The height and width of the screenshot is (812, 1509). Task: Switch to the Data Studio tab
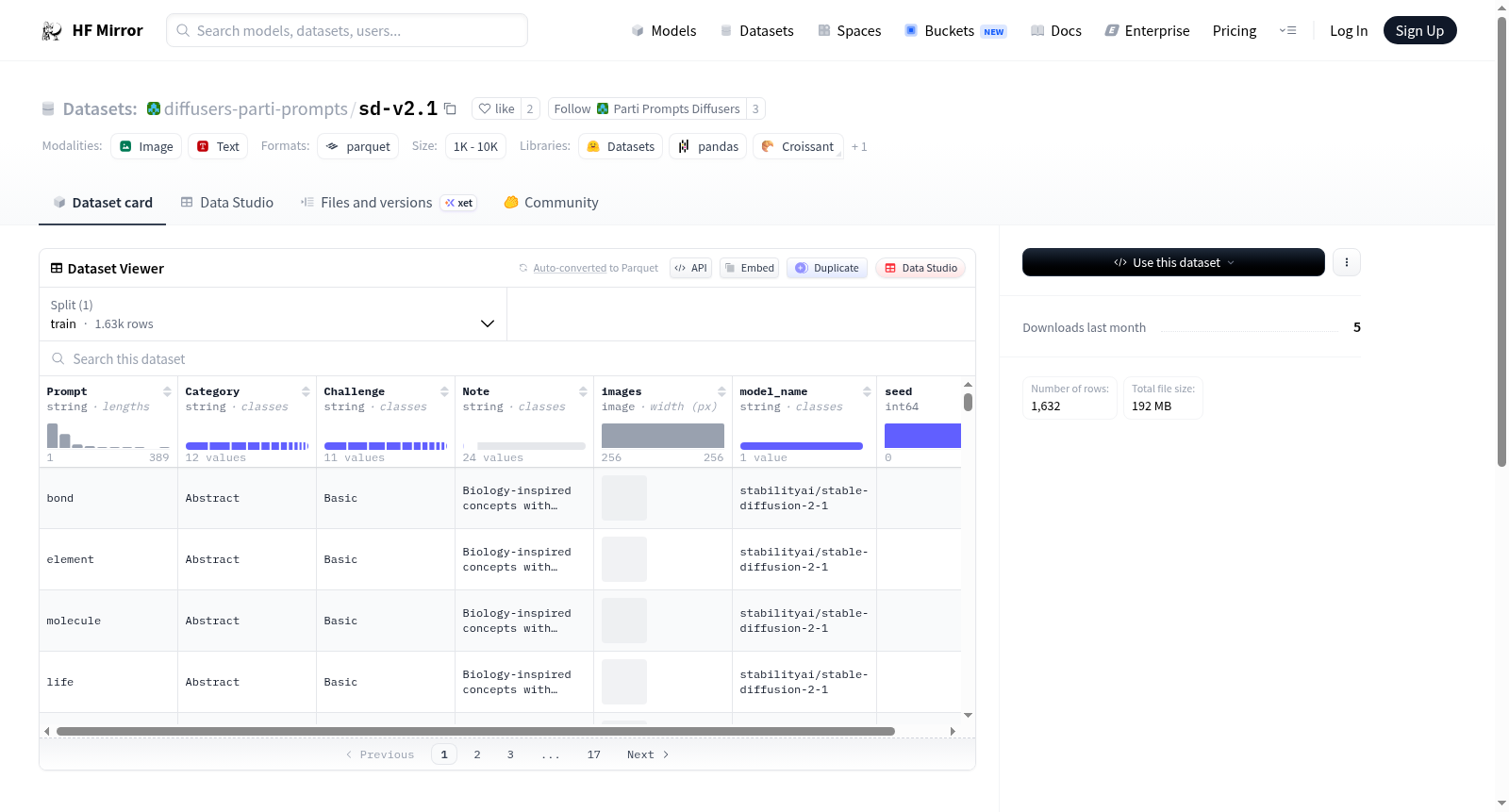pos(227,203)
